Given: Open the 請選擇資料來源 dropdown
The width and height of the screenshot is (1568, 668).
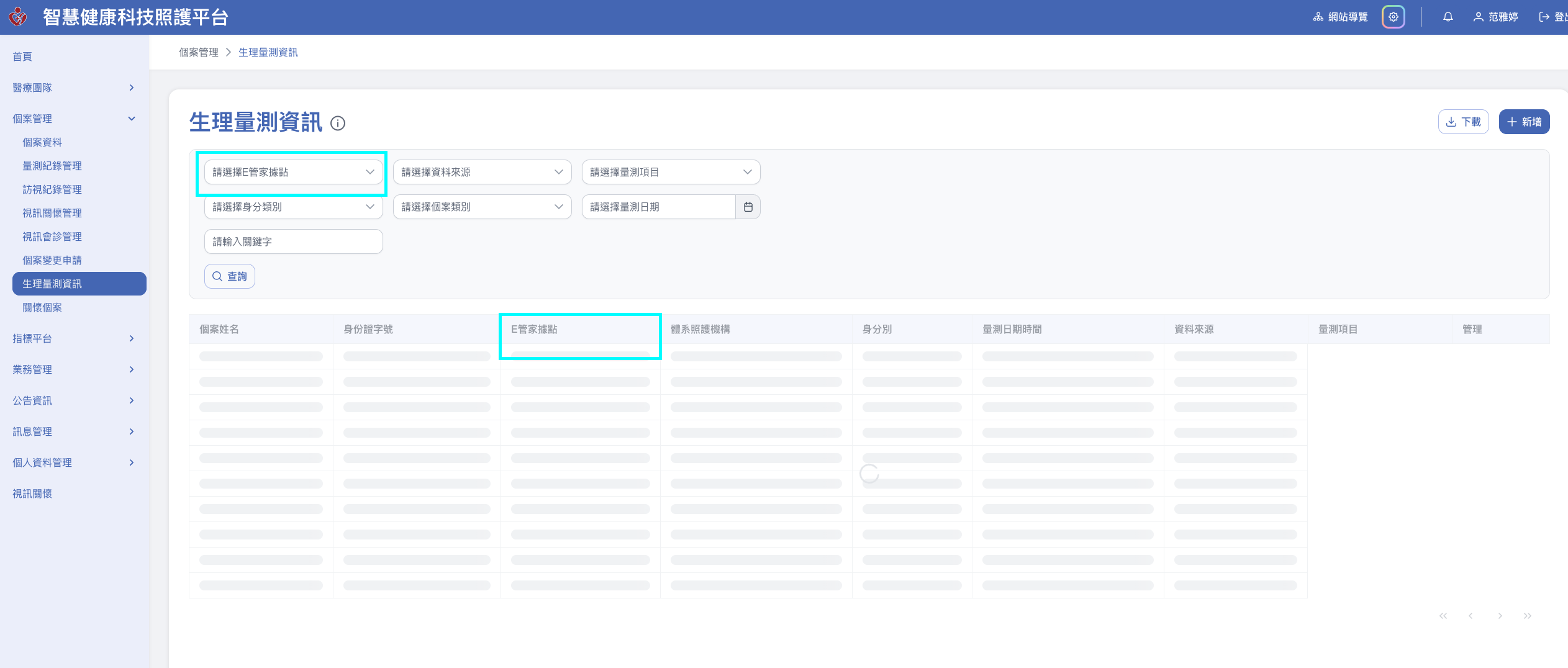Looking at the screenshot, I should click(x=482, y=172).
